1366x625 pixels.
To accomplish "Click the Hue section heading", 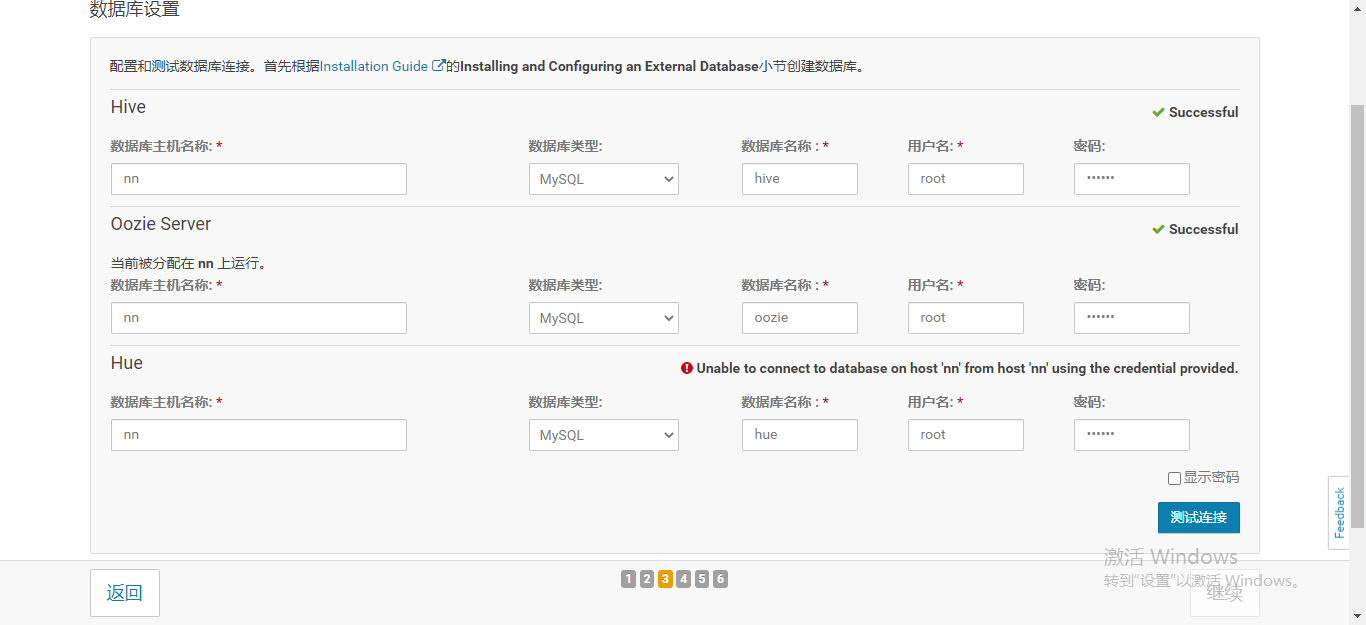I will click(127, 363).
